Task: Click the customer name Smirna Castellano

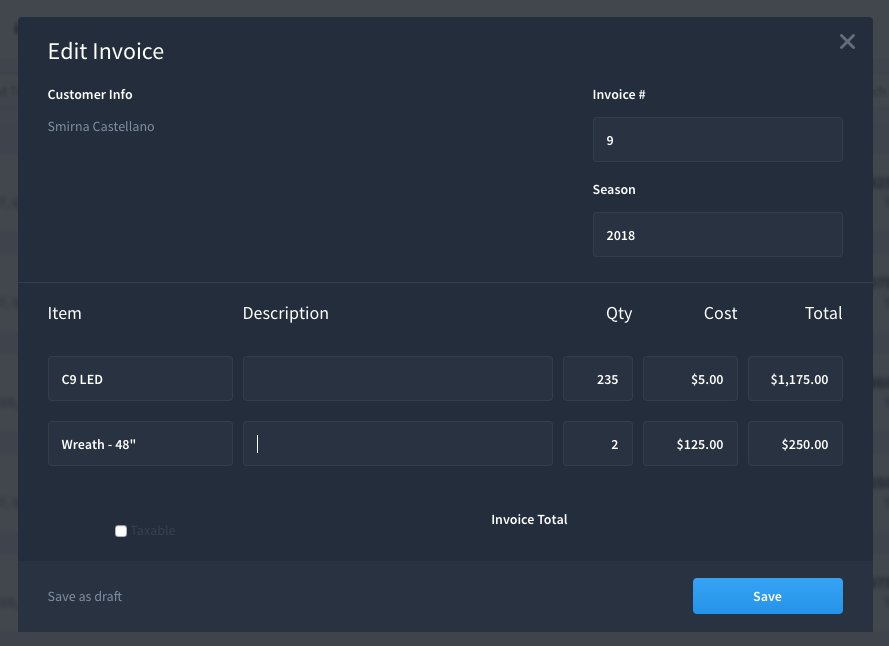Action: point(101,127)
